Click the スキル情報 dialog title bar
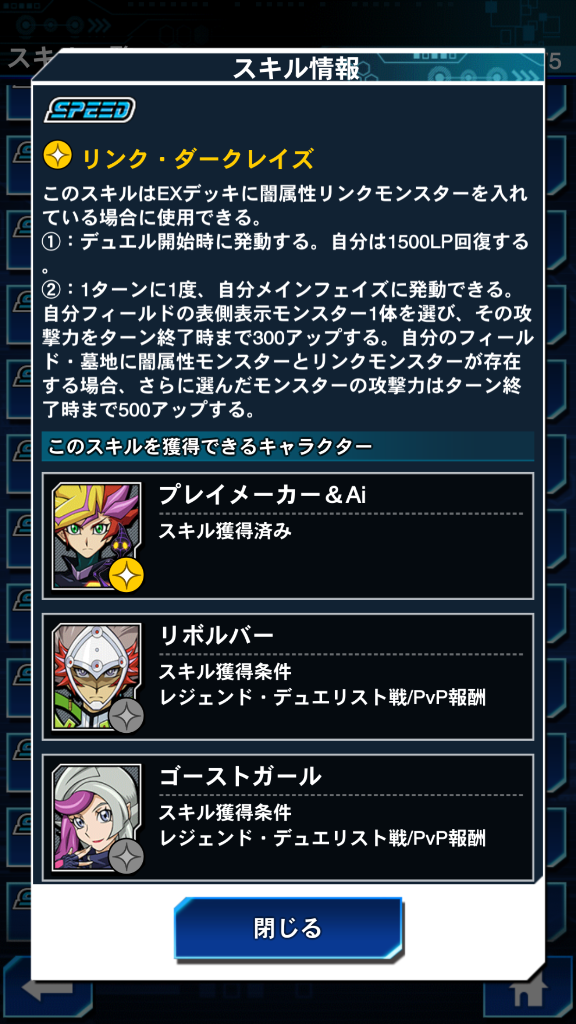Viewport: 576px width, 1024px height. 288,68
